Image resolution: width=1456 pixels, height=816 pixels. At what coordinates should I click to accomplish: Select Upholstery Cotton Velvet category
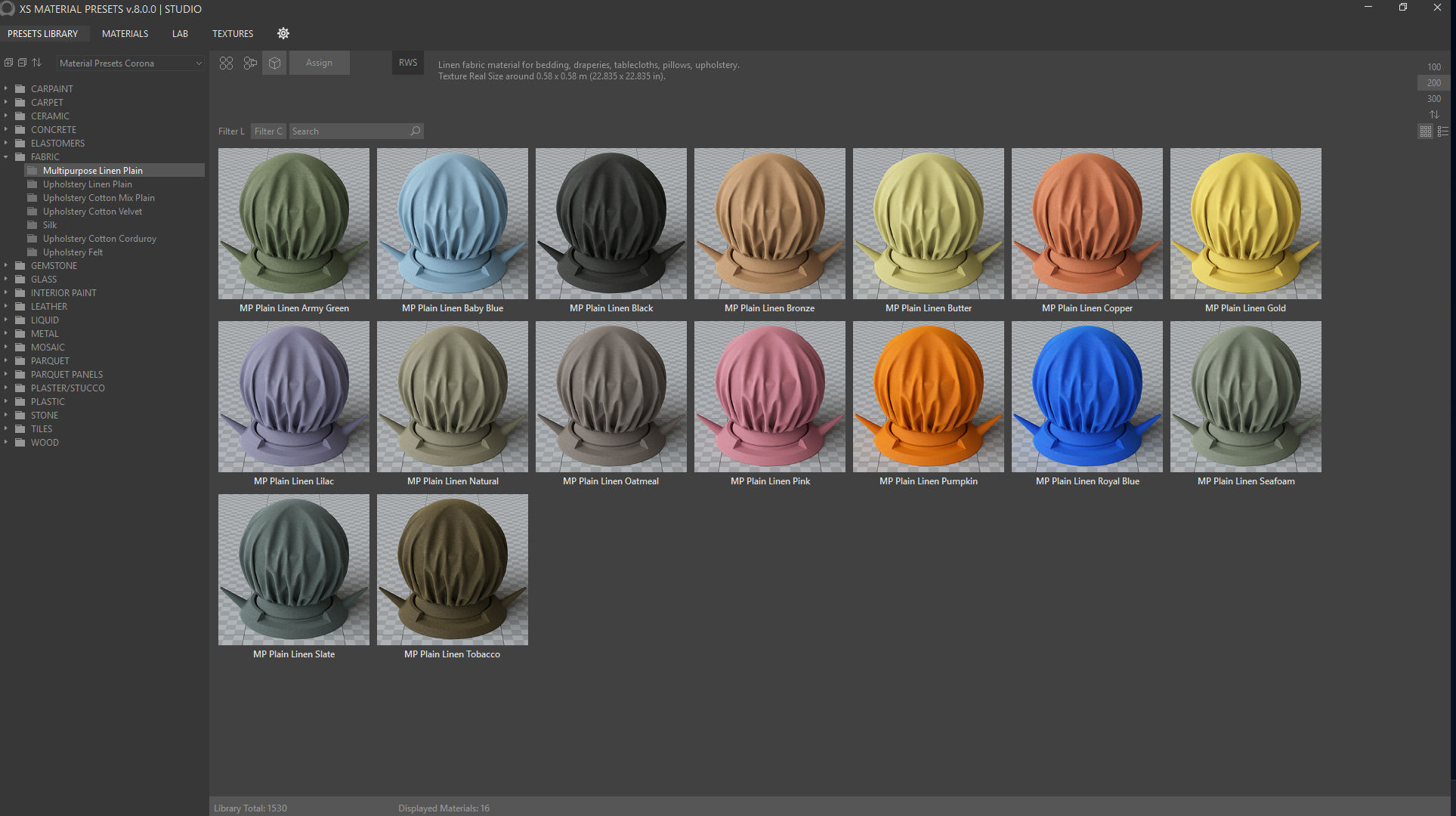[x=92, y=211]
